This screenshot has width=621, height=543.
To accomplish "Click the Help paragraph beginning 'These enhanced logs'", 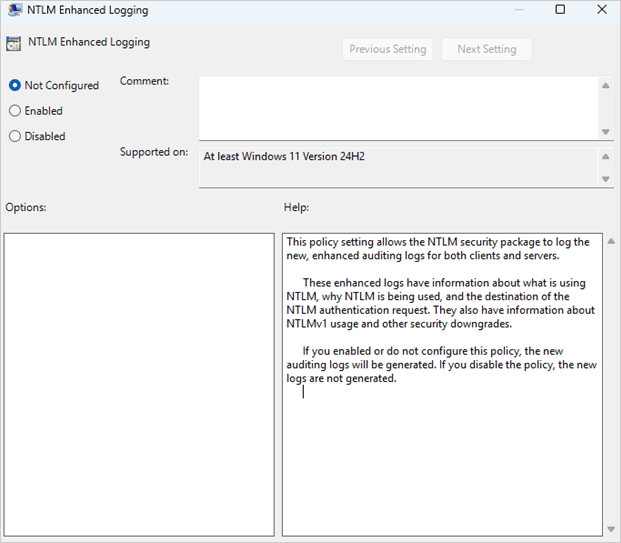I will pyautogui.click(x=440, y=303).
